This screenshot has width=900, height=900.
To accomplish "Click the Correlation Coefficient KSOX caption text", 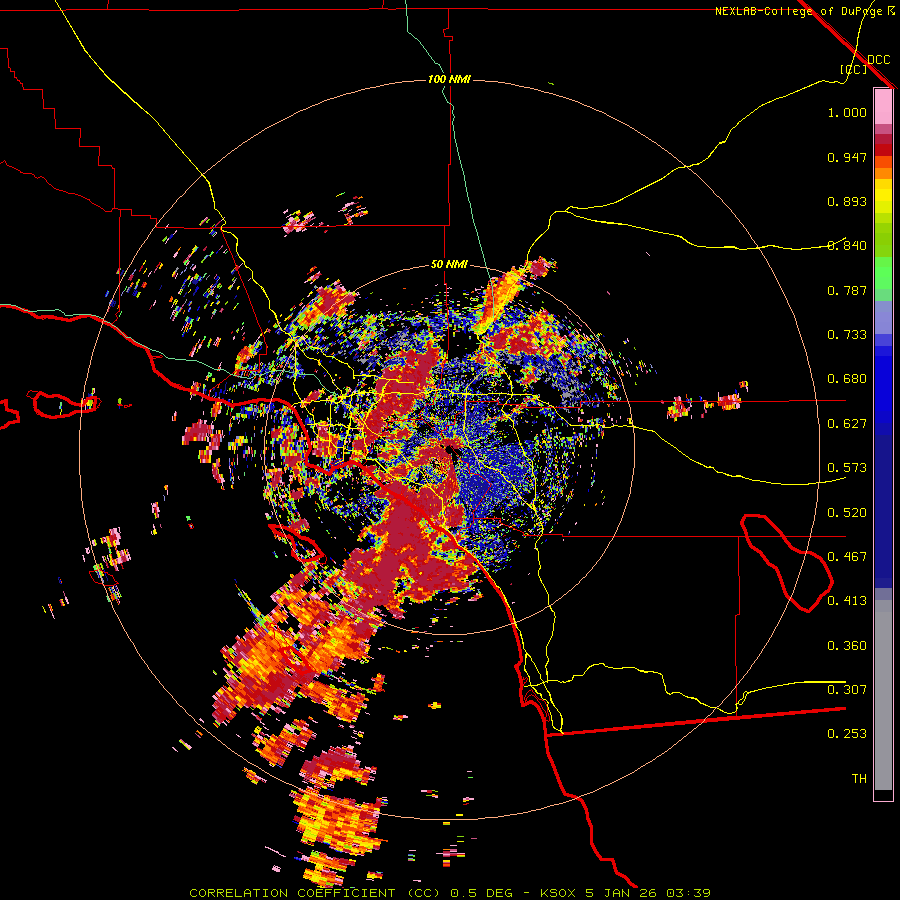I will pyautogui.click(x=450, y=893).
